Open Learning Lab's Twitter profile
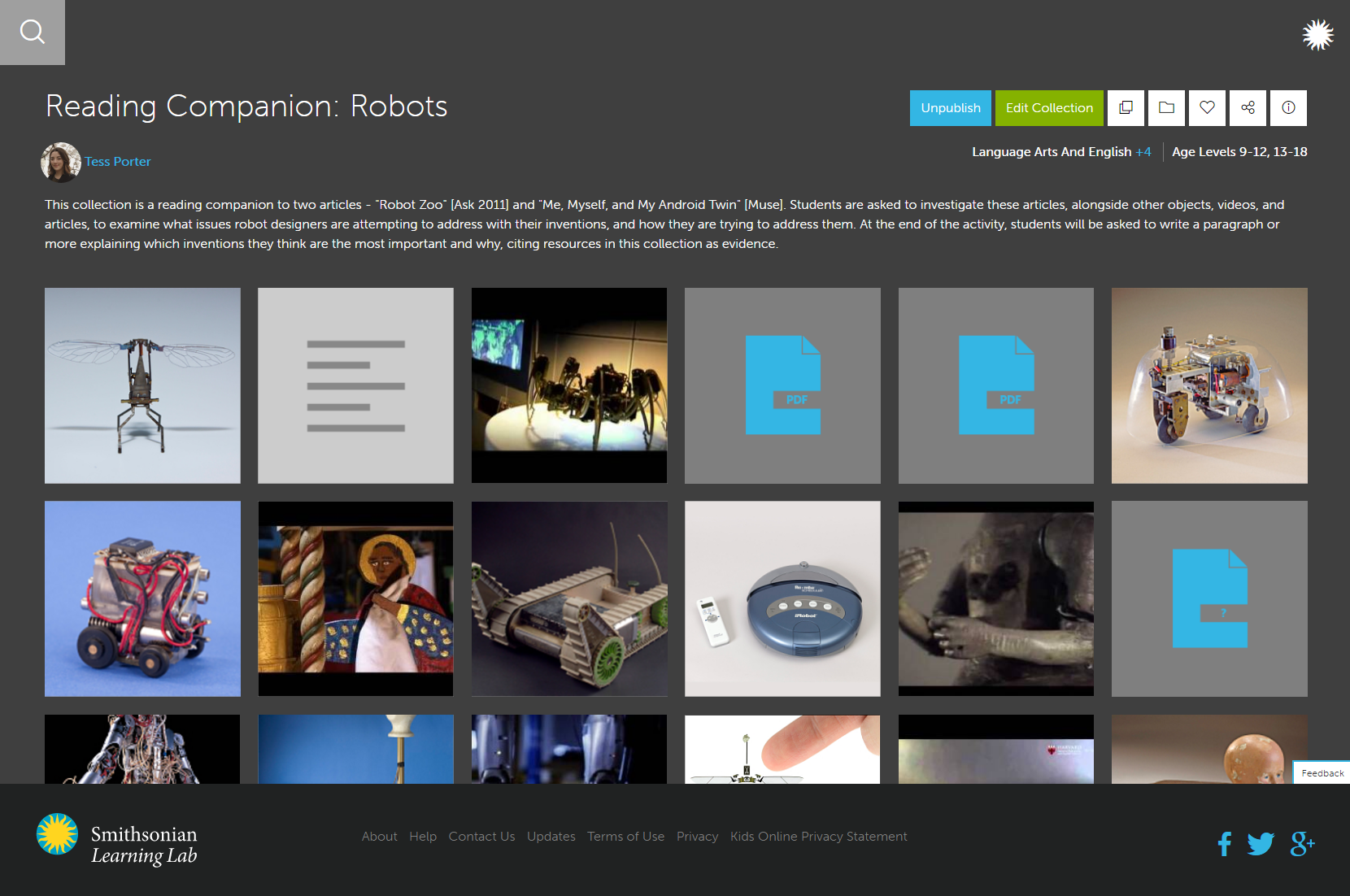1350x896 pixels. [1261, 844]
